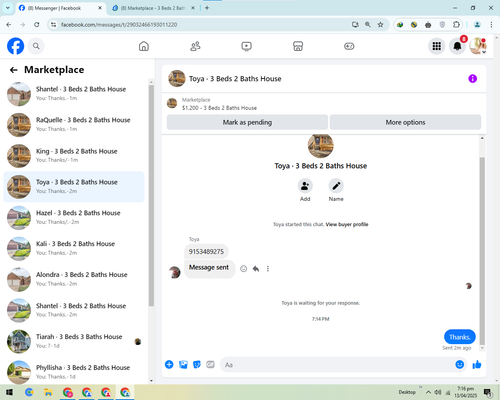Open the Video (Watch) tab icon
Image resolution: width=500 pixels, height=400 pixels.
(x=247, y=46)
